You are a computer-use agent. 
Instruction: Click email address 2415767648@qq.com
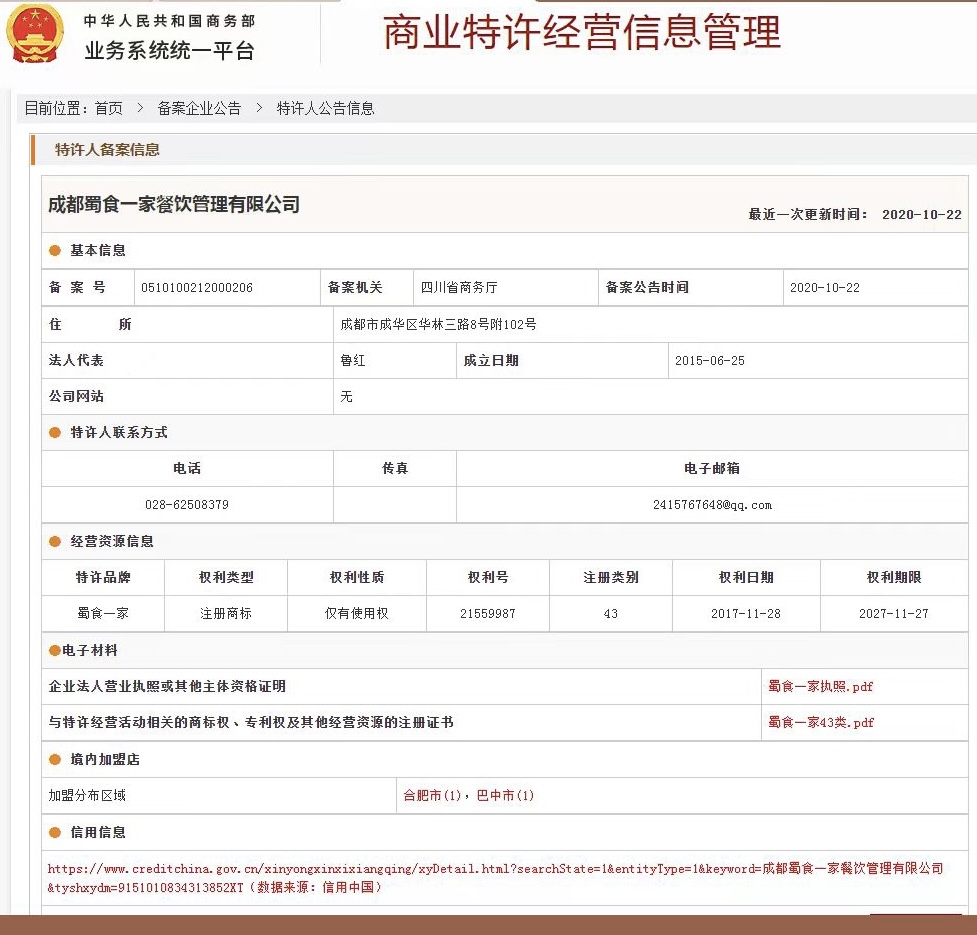coord(712,505)
